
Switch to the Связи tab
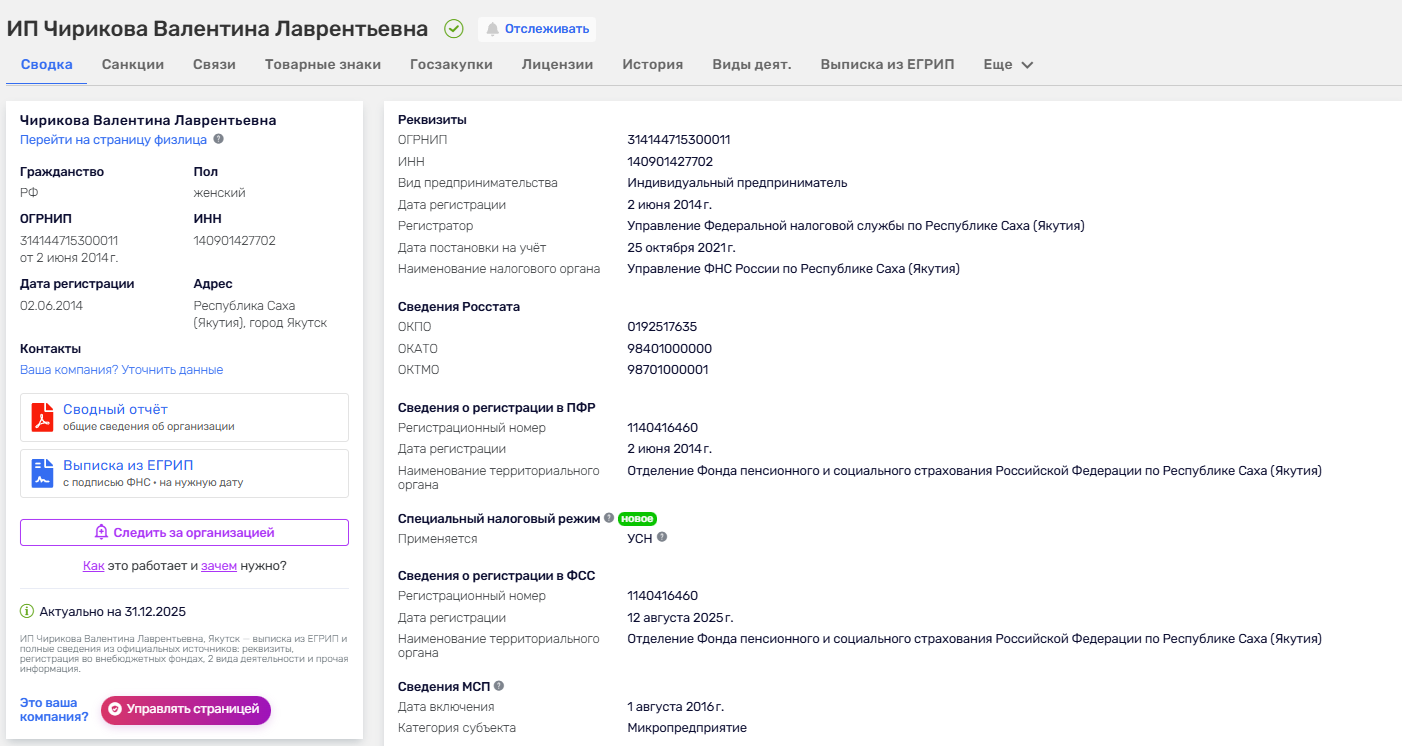point(214,65)
